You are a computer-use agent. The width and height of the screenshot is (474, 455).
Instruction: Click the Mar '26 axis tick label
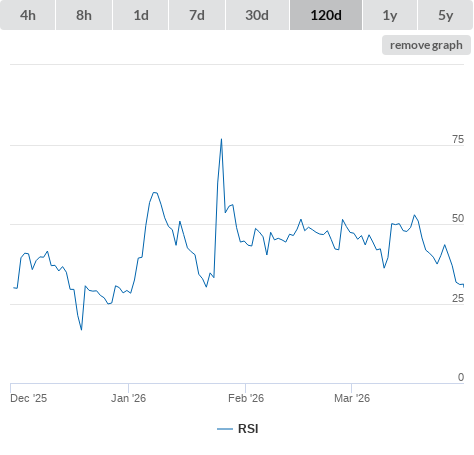point(352,398)
